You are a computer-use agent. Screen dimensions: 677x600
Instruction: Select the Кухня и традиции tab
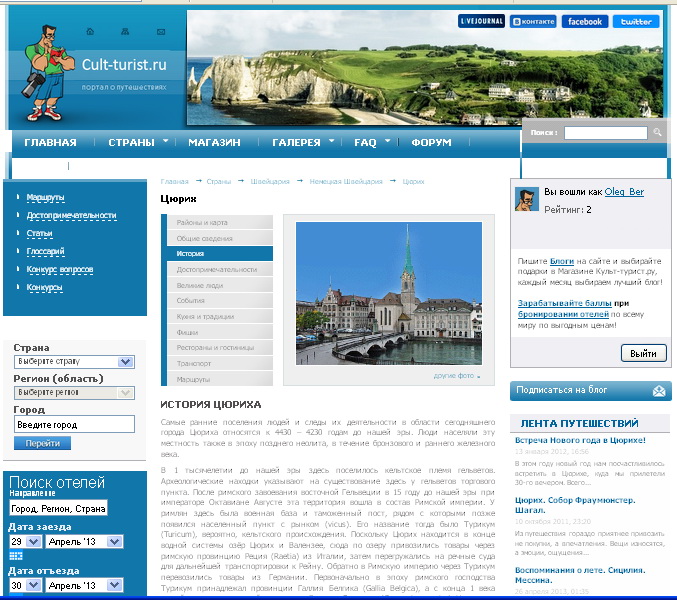(220, 316)
